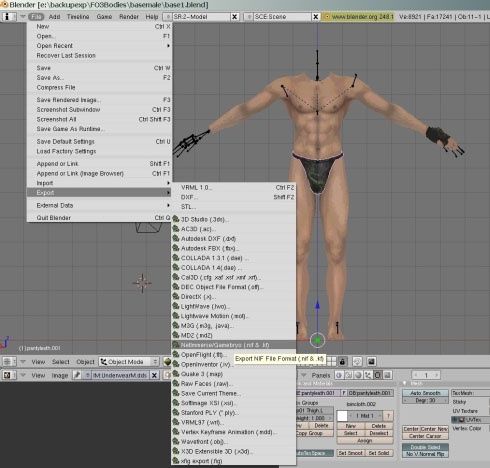Click the OB:pantyleath.001 name field
The image size is (490, 468).
tap(370, 393)
